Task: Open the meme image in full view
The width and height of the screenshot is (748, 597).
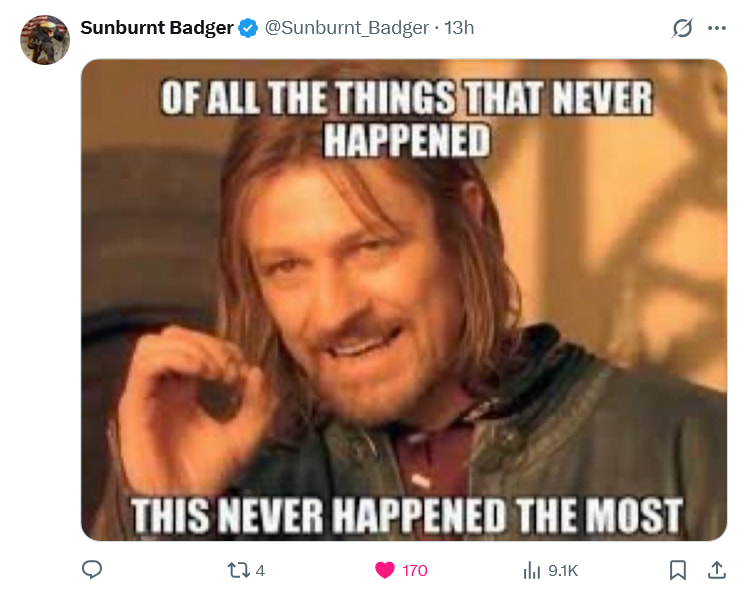Action: (404, 300)
